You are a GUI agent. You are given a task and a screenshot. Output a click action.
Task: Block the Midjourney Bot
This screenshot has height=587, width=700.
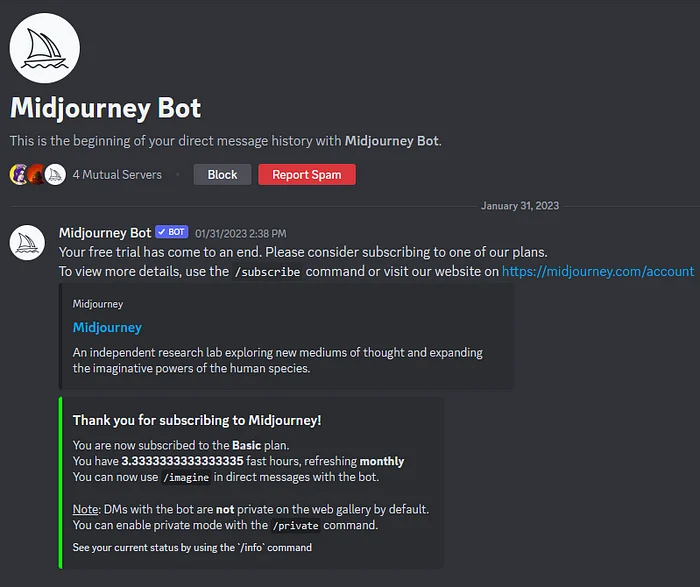click(222, 175)
